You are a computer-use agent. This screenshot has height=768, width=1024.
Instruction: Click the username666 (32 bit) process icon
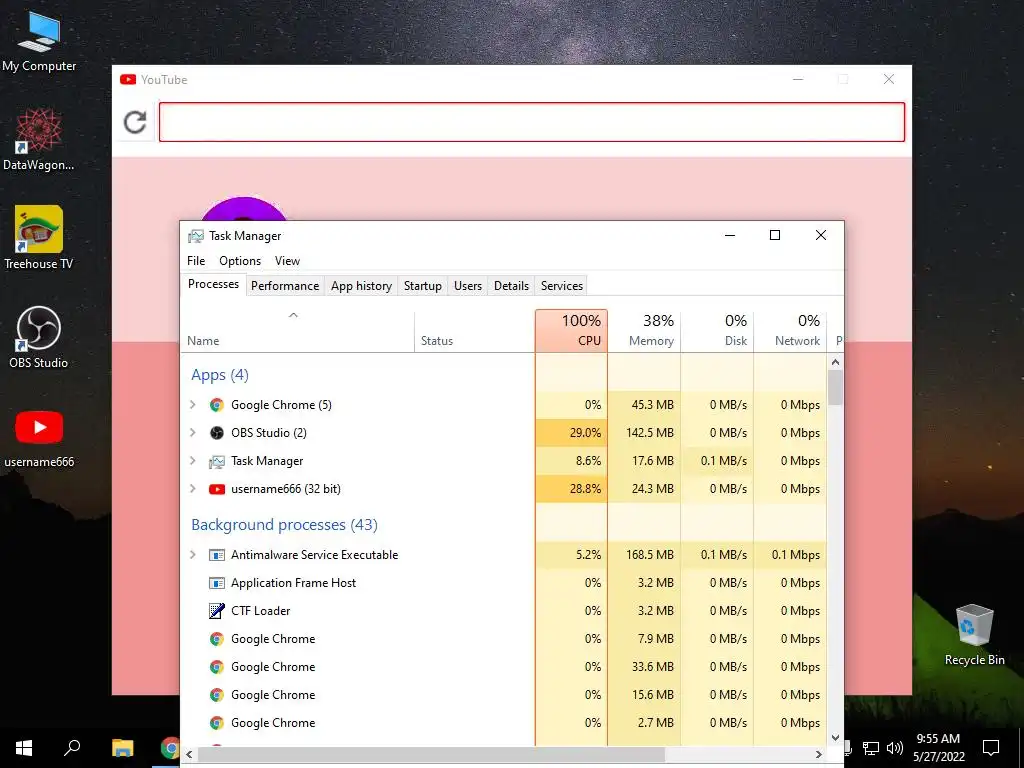217,489
